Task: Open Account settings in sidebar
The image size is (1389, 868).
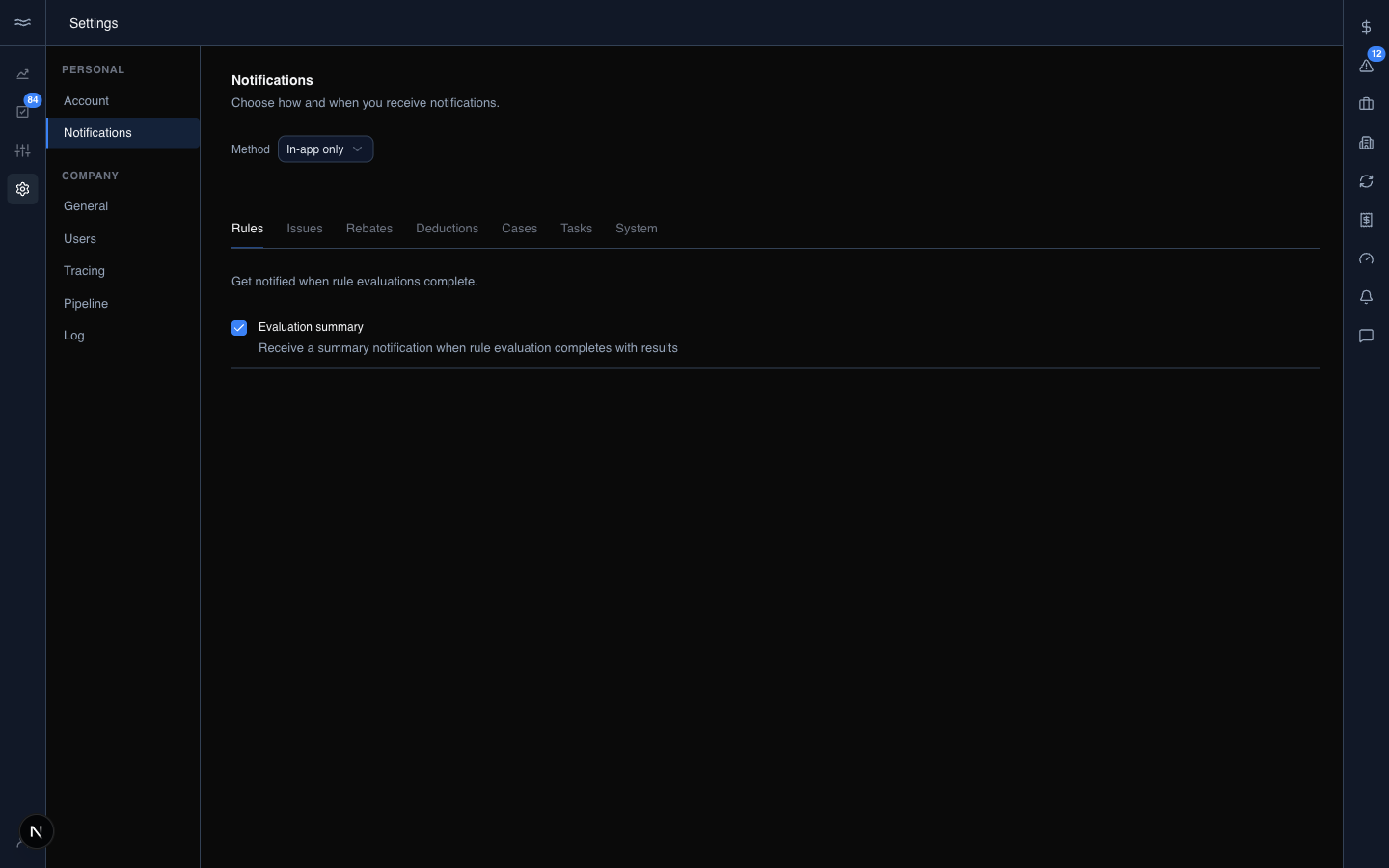Action: 123,101
